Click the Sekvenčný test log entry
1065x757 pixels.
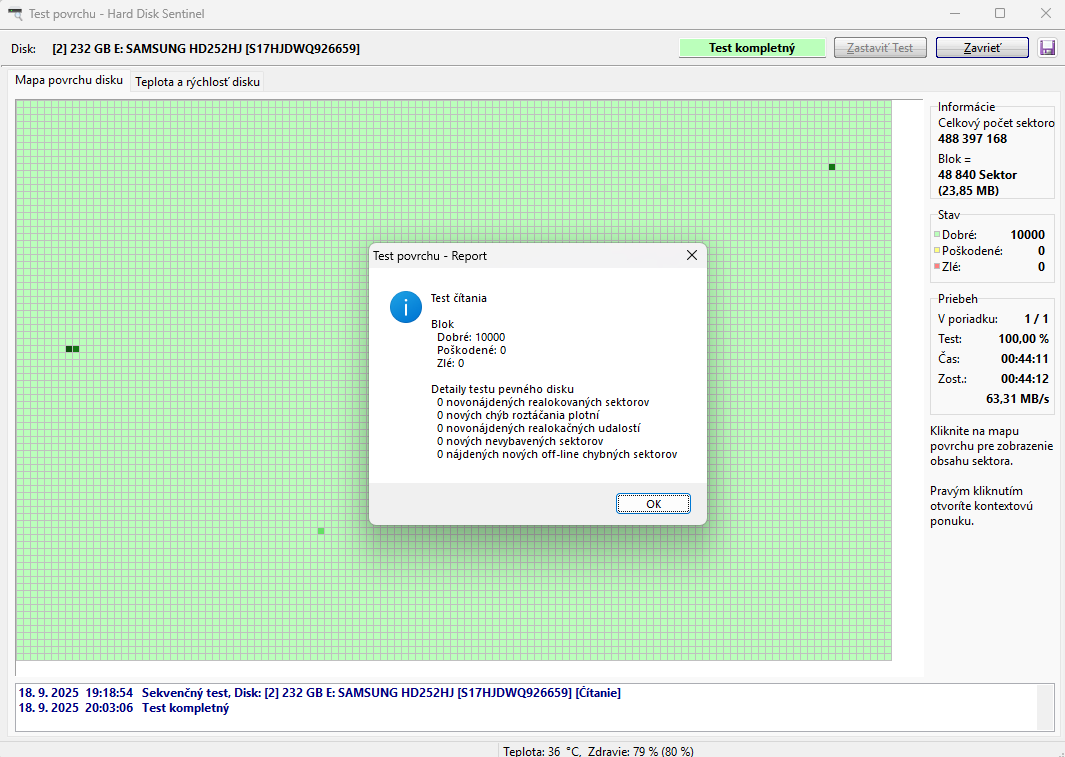[319, 693]
